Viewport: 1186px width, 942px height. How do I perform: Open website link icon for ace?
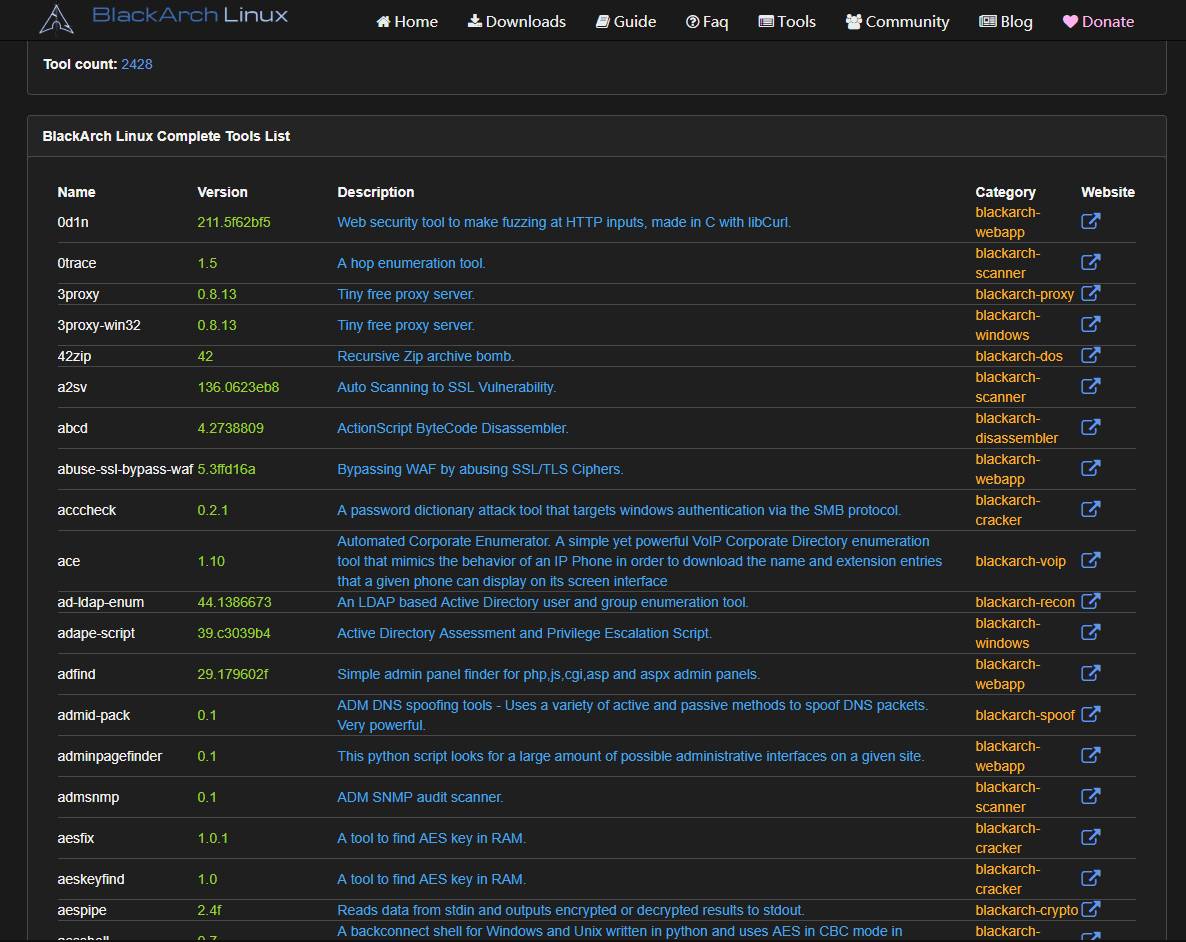[x=1090, y=560]
